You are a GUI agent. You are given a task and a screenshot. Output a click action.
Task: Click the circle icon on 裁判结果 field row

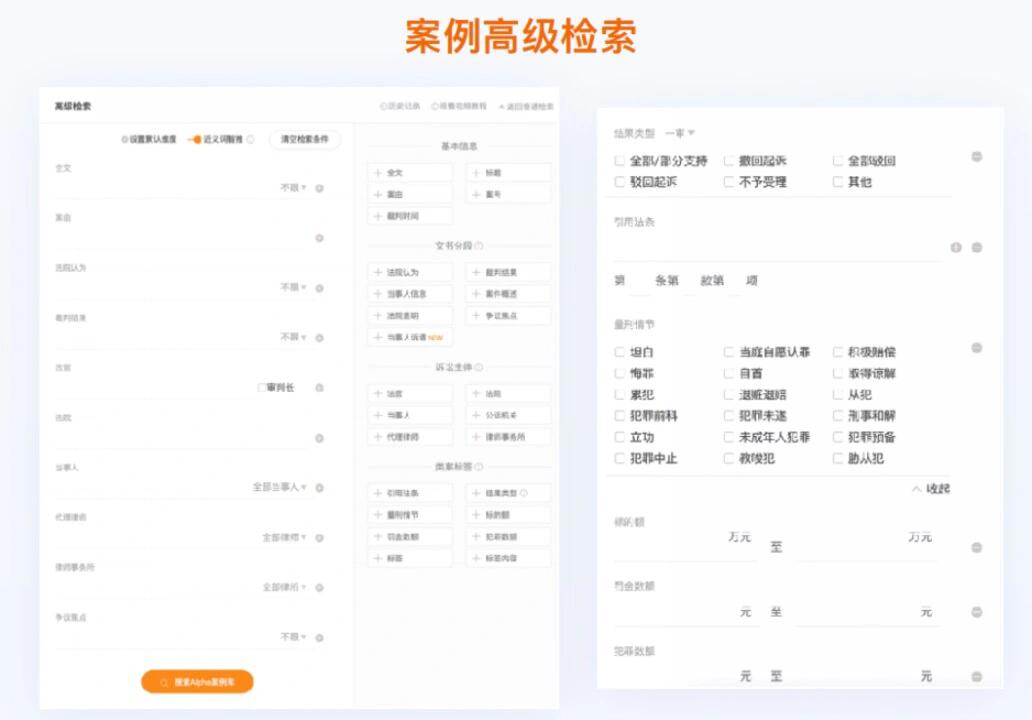coord(319,338)
